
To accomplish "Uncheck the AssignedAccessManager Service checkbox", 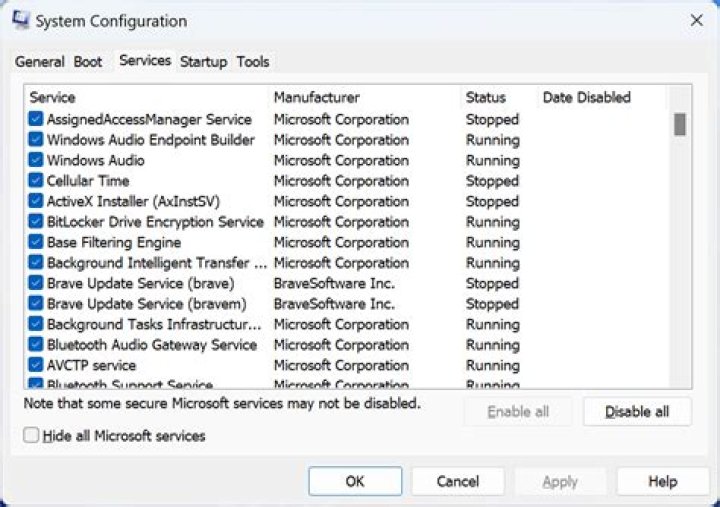I will click(x=36, y=119).
